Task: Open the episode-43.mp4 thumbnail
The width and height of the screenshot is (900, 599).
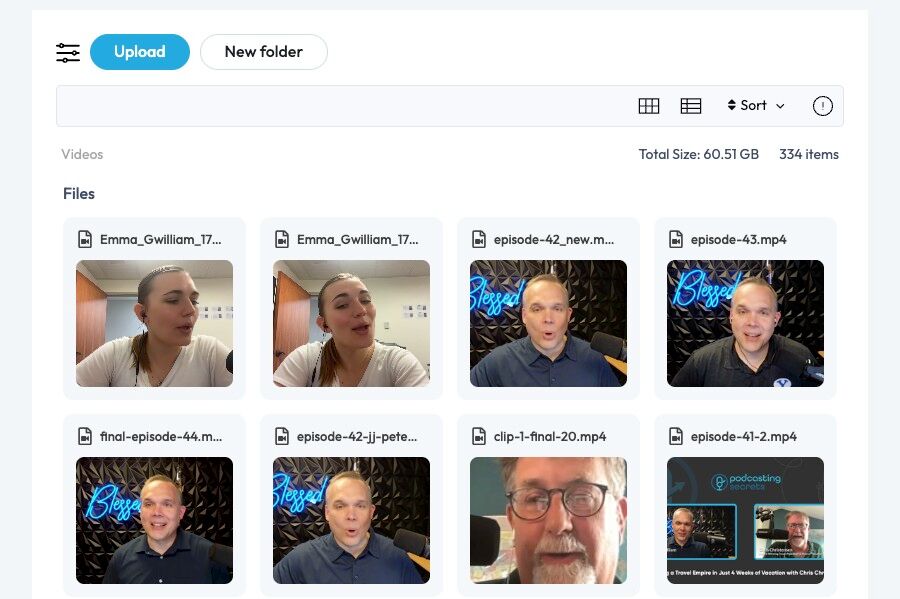Action: [745, 323]
